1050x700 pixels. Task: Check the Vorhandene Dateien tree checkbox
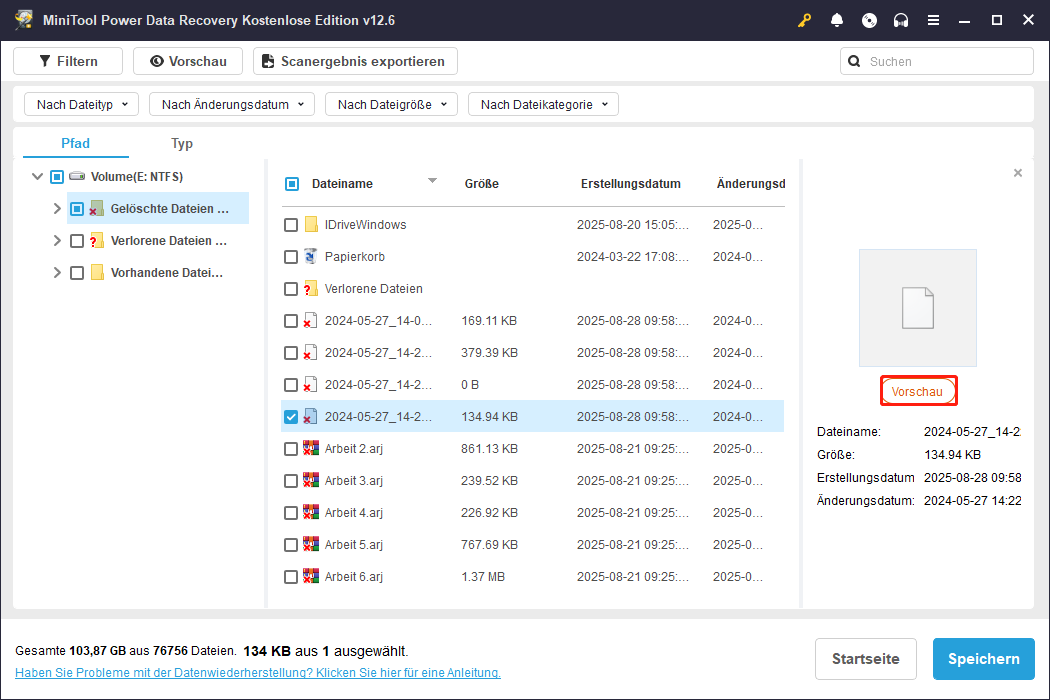point(77,273)
